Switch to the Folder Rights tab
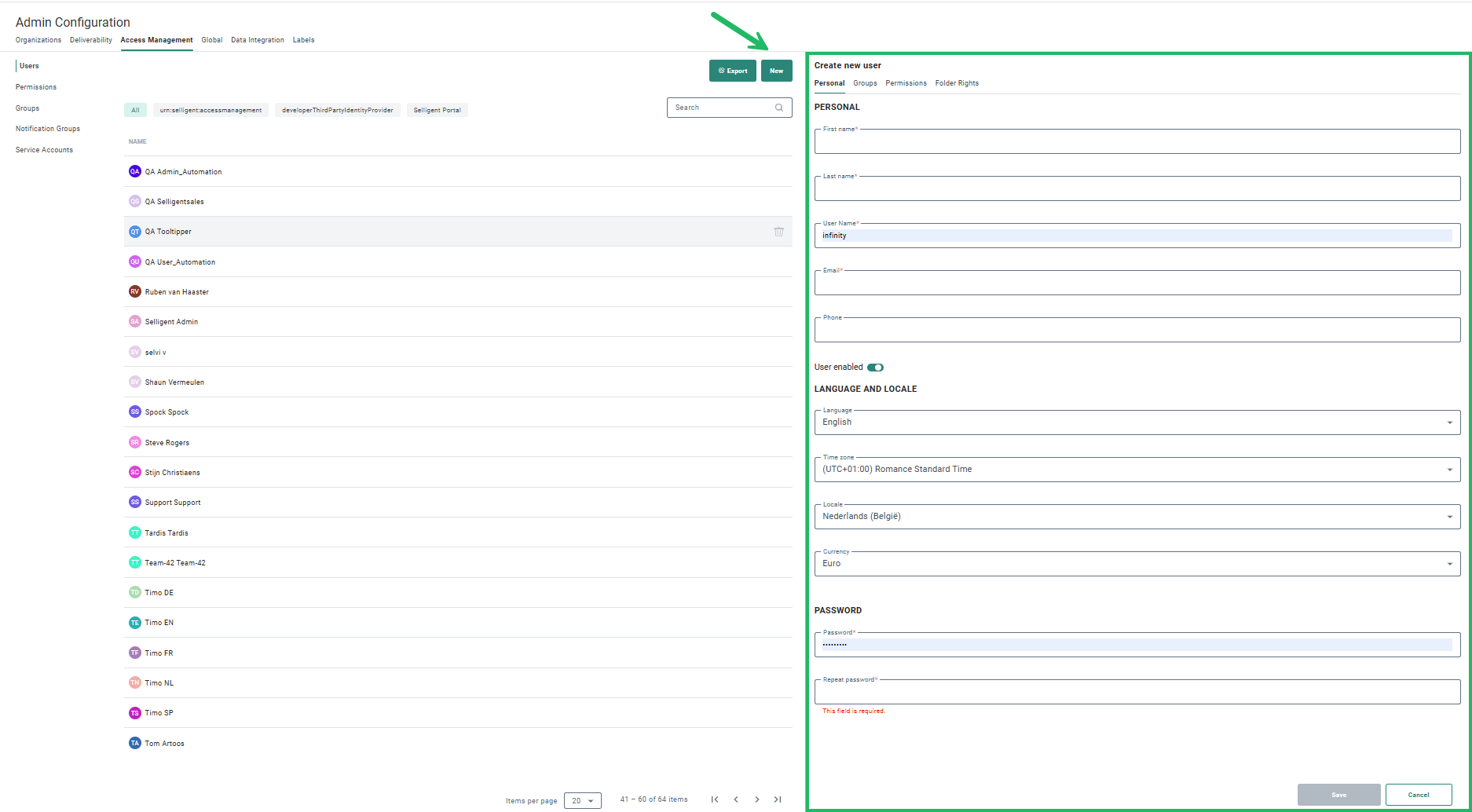The image size is (1472, 812). 957,83
